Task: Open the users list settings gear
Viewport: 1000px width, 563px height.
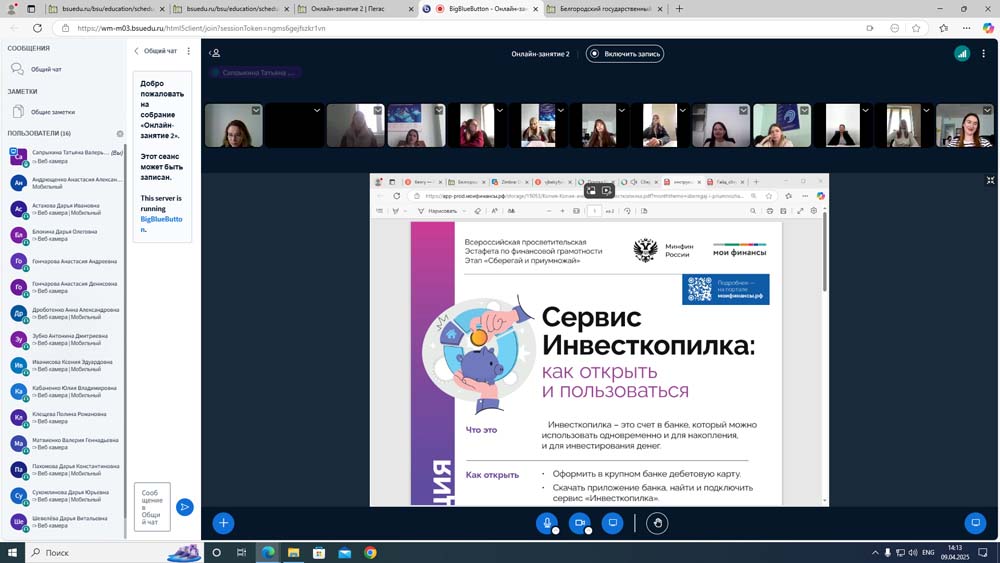Action: (120, 134)
